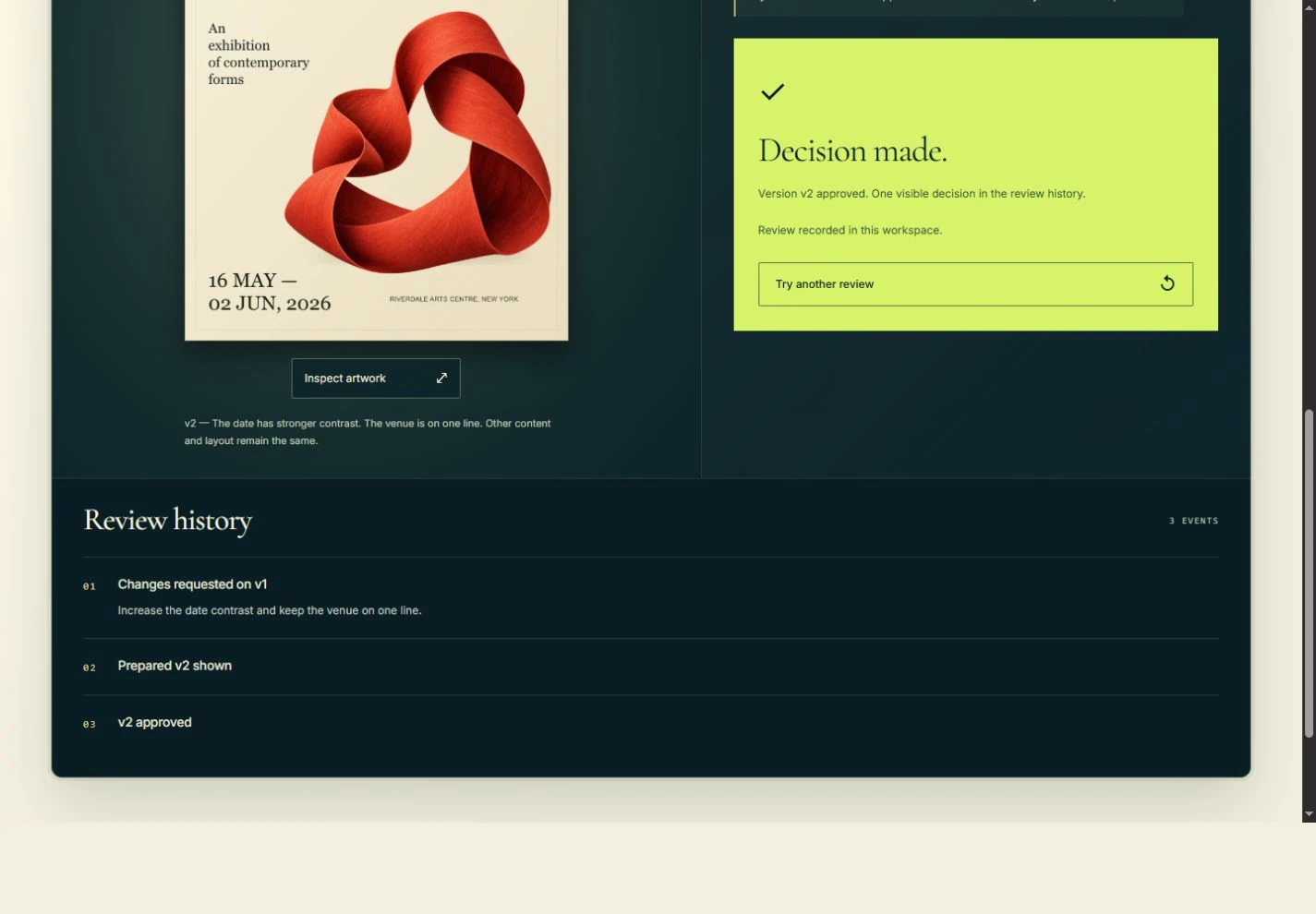This screenshot has height=914, width=1316.
Task: Click the v2 caption about stronger contrast
Action: 368,432
